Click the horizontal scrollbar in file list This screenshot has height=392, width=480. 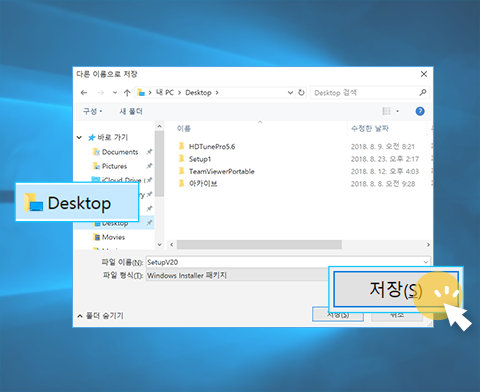coord(259,245)
